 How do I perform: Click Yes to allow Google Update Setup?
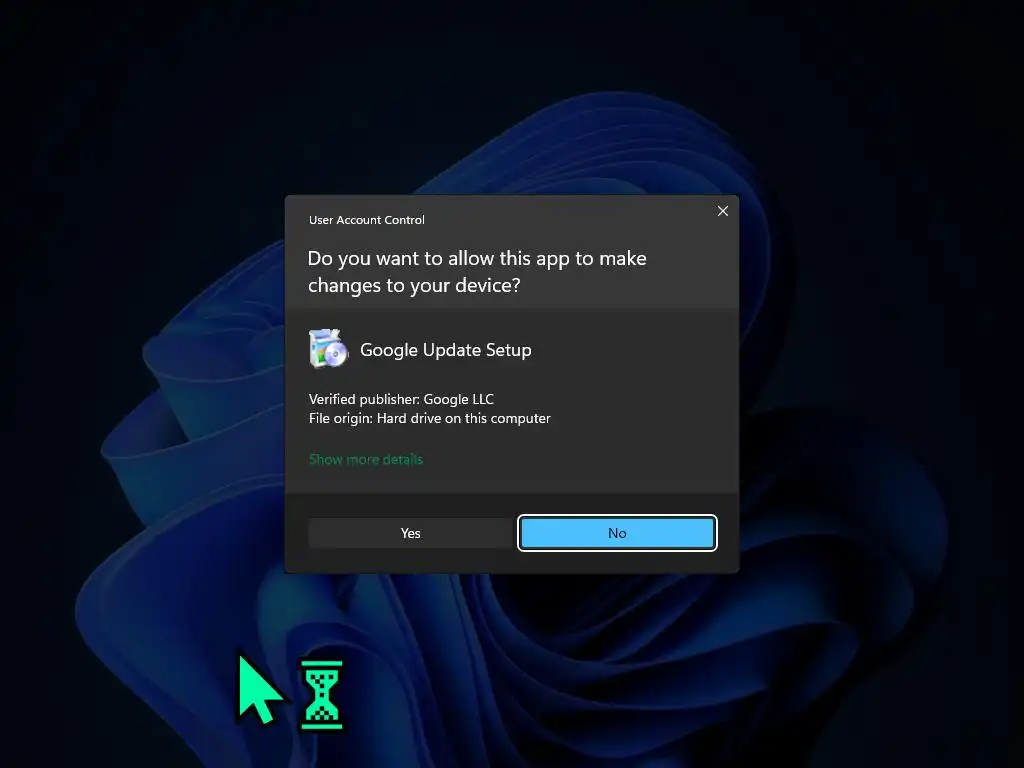(410, 533)
